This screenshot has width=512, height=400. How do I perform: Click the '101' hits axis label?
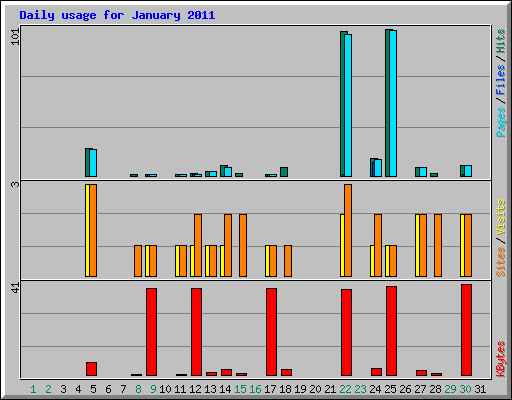coord(15,37)
